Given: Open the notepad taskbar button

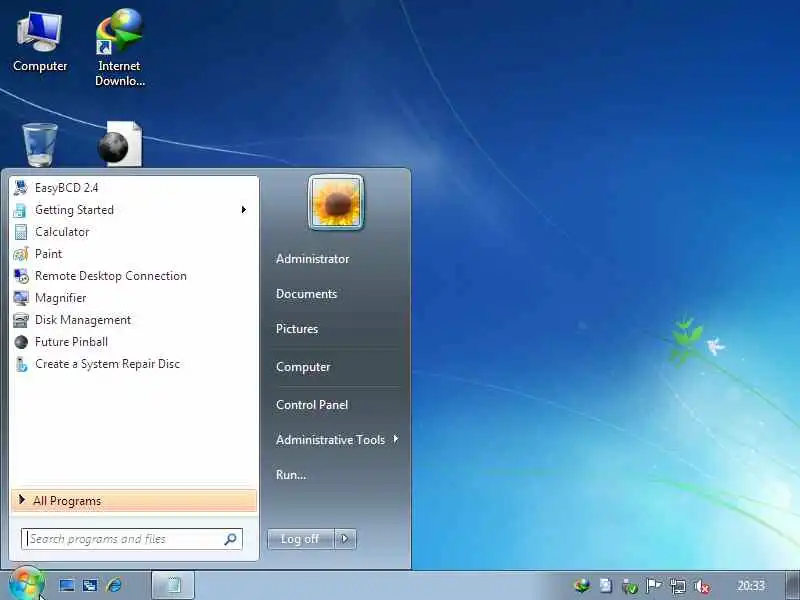Looking at the screenshot, I should point(173,585).
